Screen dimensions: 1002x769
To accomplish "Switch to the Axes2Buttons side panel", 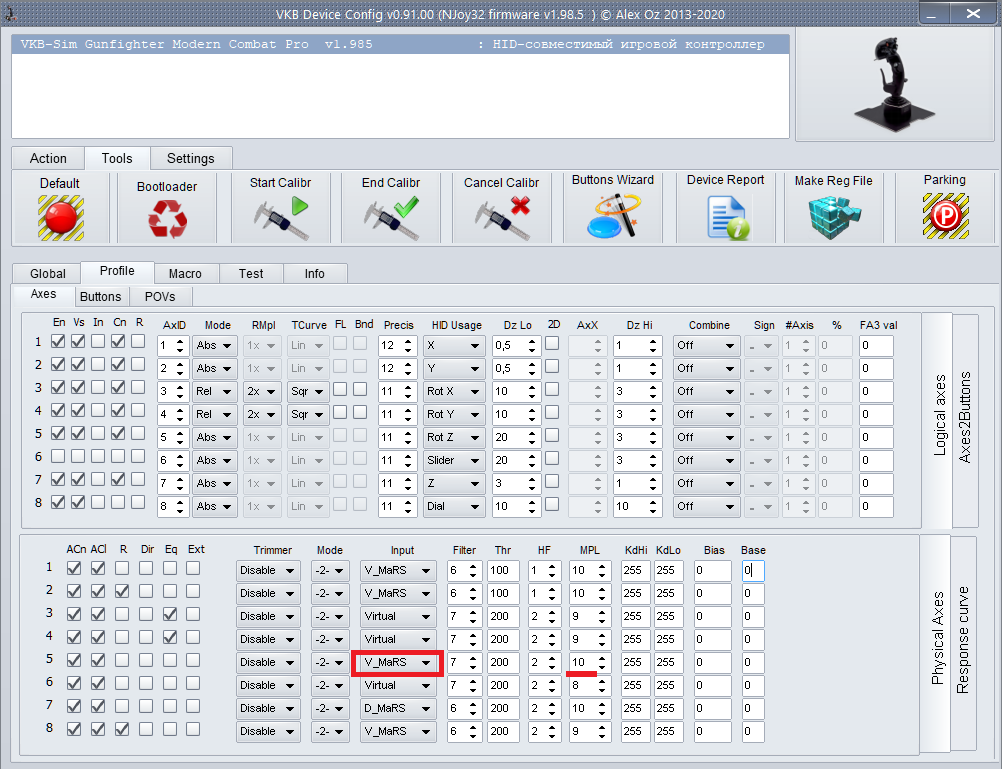I will 965,420.
